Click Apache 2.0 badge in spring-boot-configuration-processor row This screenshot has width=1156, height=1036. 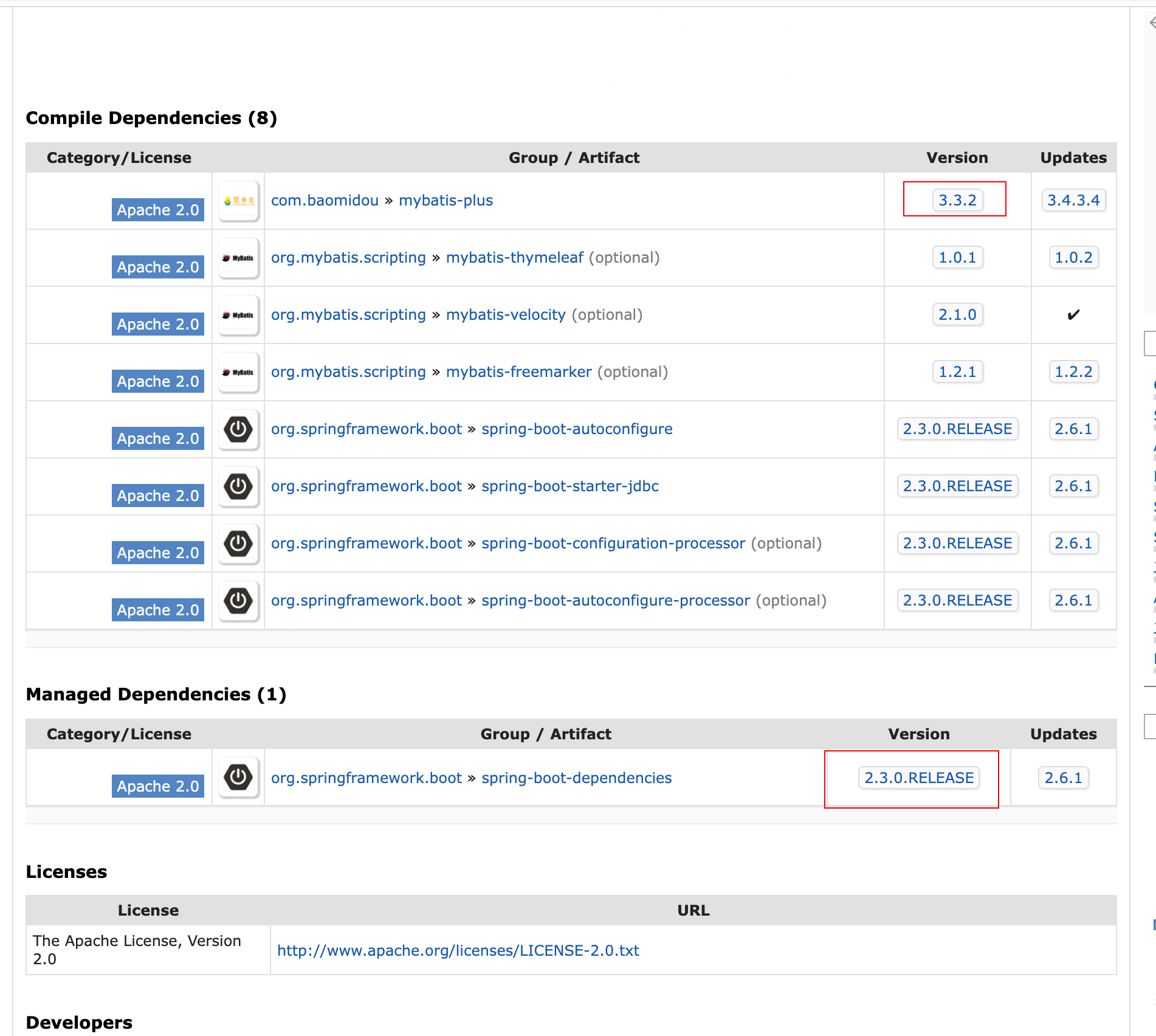[x=158, y=553]
